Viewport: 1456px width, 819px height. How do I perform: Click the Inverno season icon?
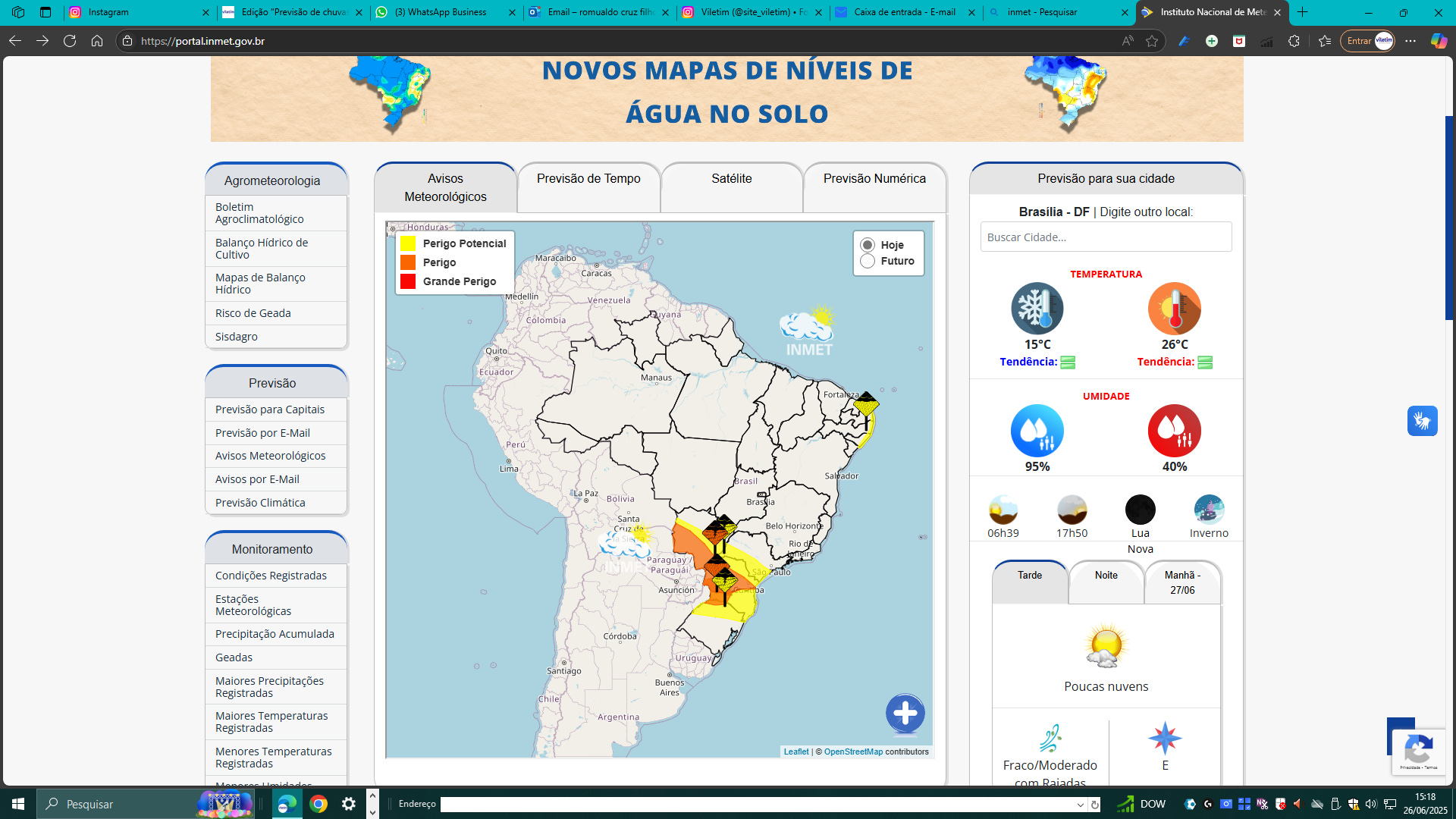[x=1209, y=510]
